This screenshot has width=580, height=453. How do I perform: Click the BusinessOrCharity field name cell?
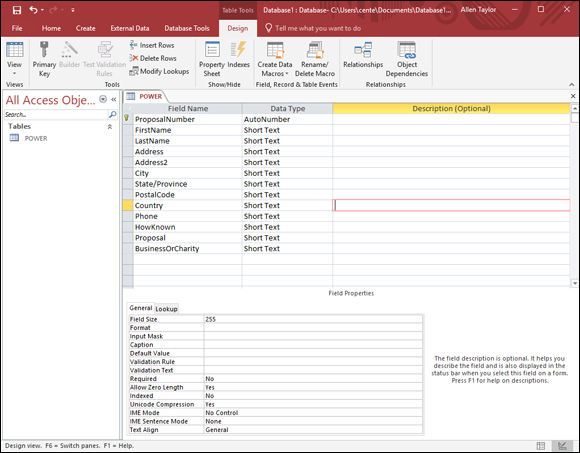tap(188, 249)
